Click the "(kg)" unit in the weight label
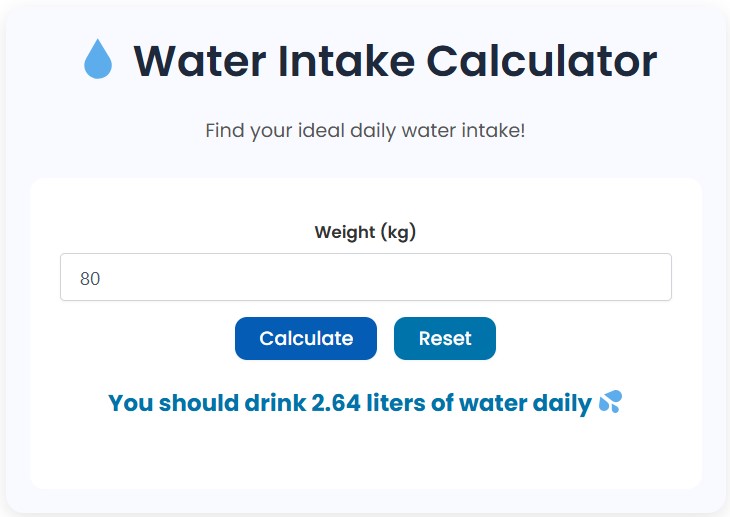Viewport: 730px width, 517px height. 397,233
